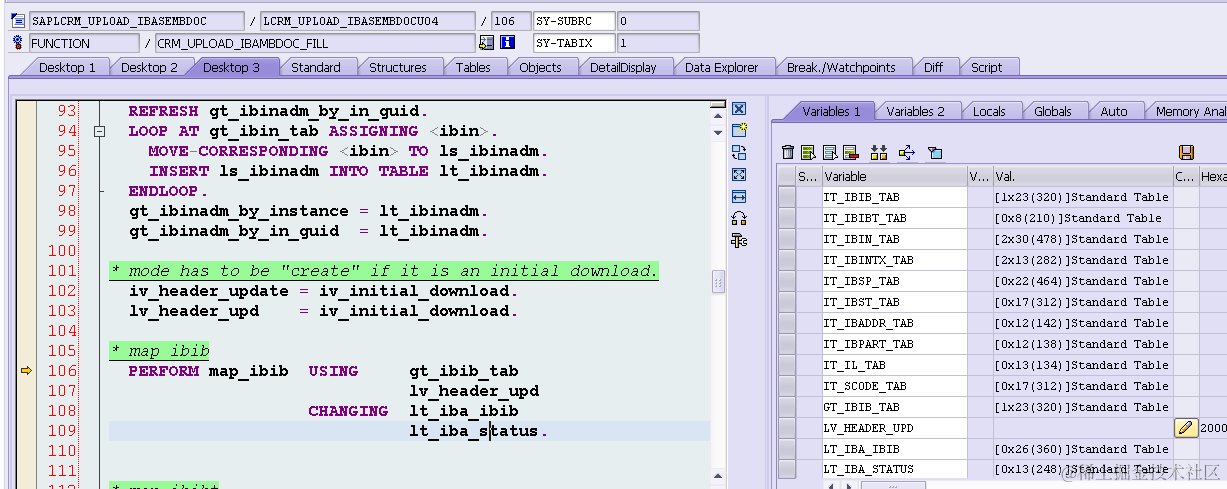The image size is (1227, 489).
Task: Click the yellow boxes with arrows icon
Action: coord(879,152)
